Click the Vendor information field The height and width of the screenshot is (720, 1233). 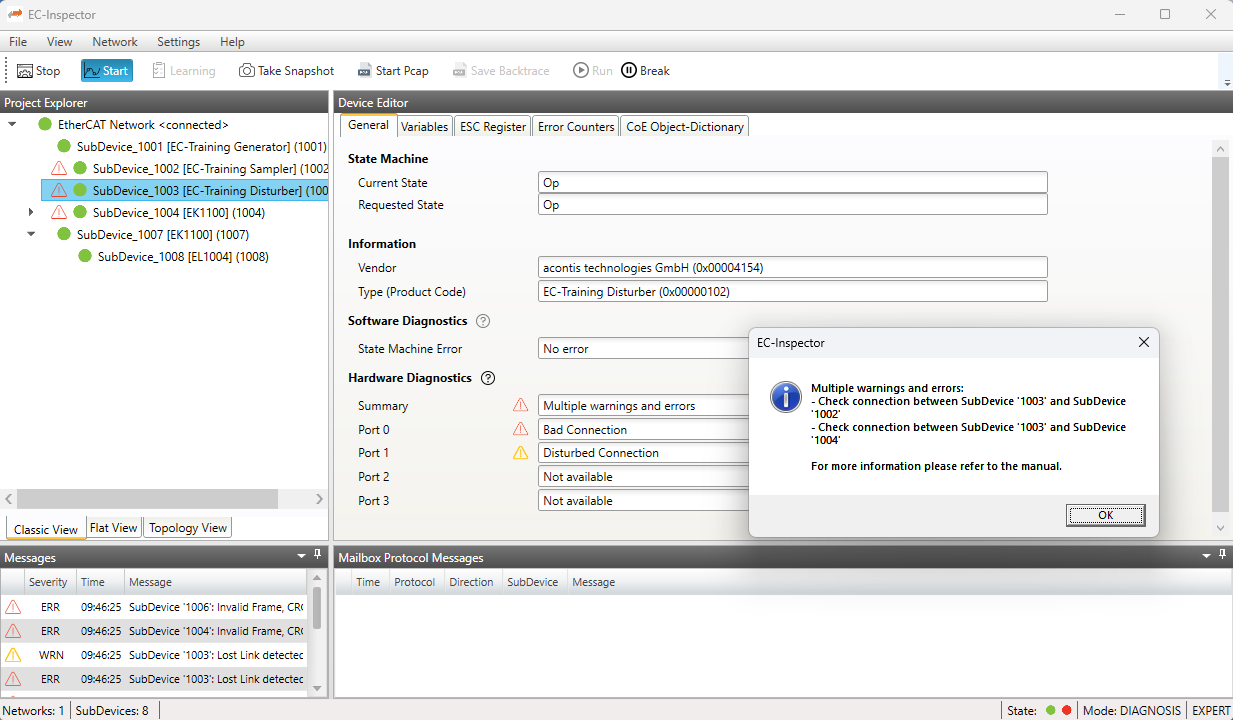tap(792, 267)
